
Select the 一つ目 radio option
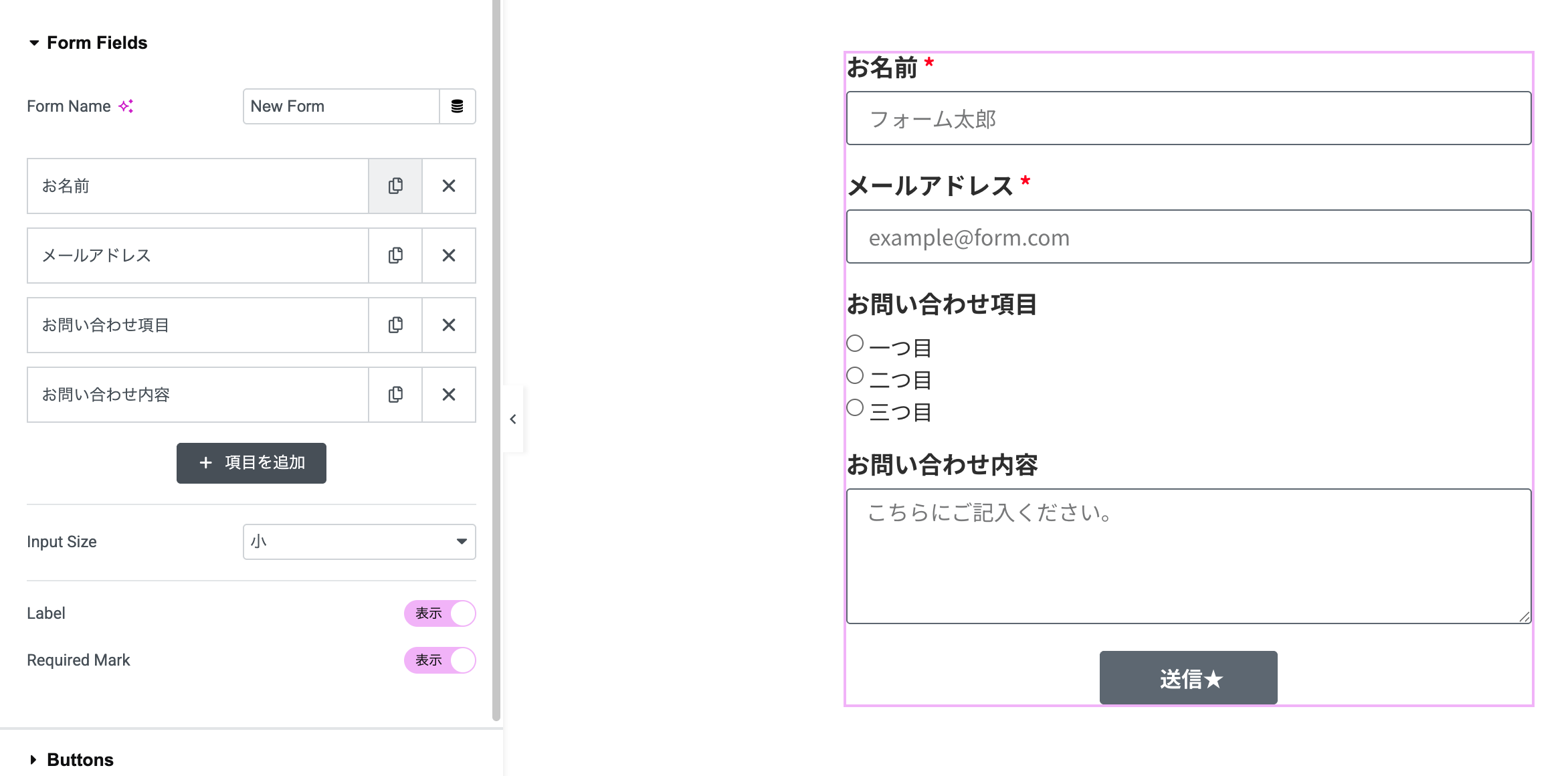(854, 342)
